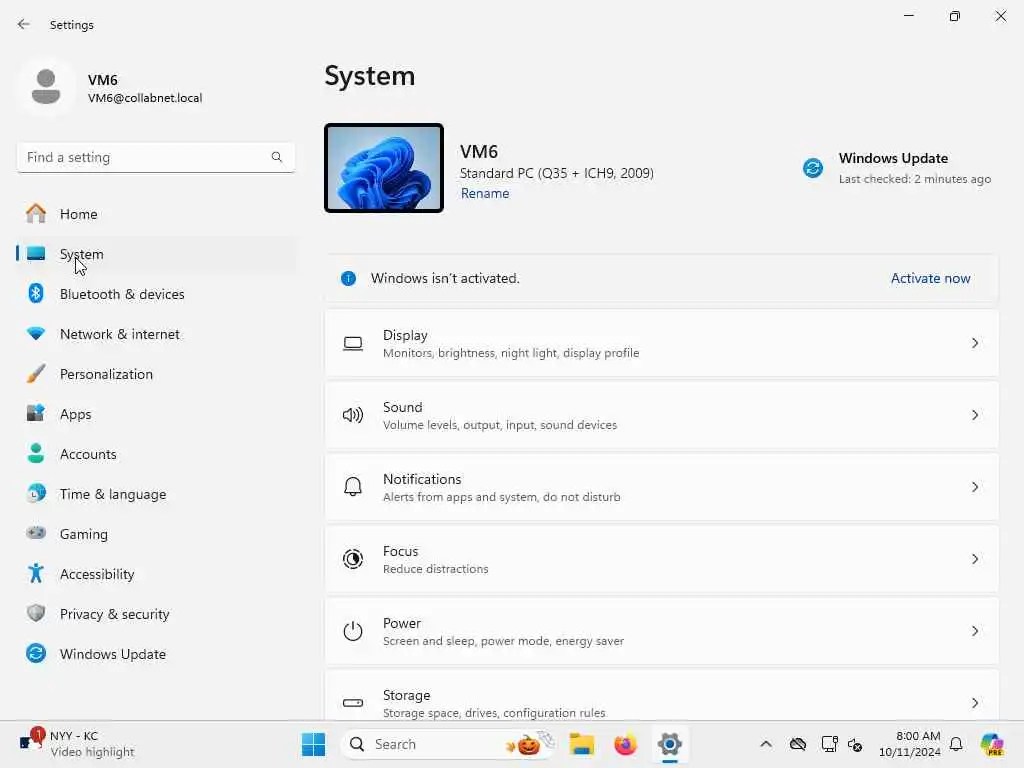Click the Storage row title

pos(406,695)
